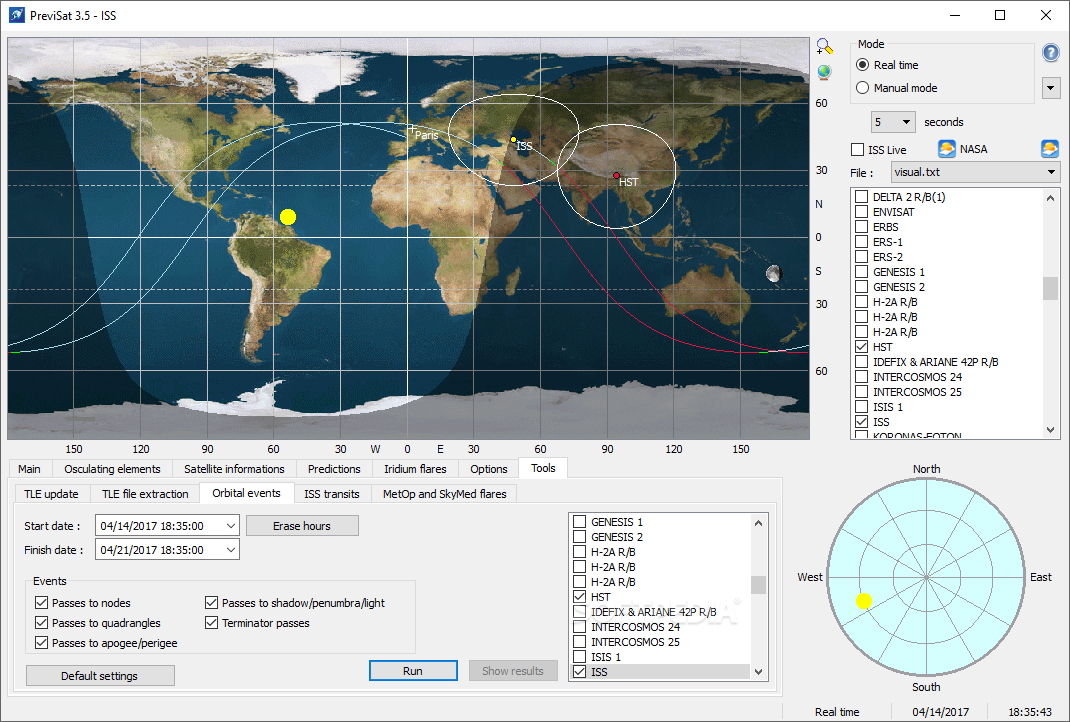Click the yellow Sun disc on world map
The image size is (1070, 722).
pos(288,217)
